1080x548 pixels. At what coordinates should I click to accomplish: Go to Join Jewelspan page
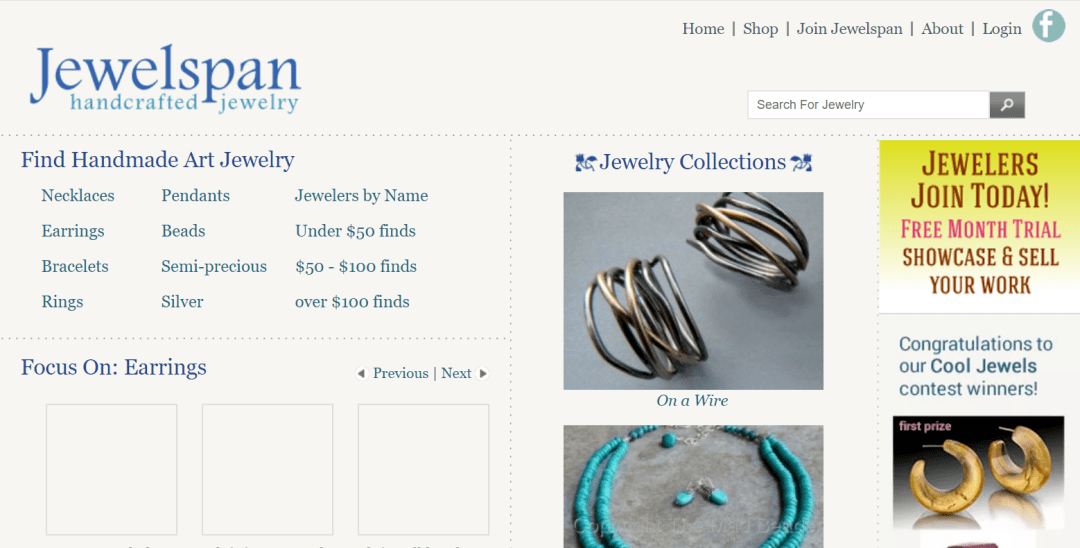[849, 29]
